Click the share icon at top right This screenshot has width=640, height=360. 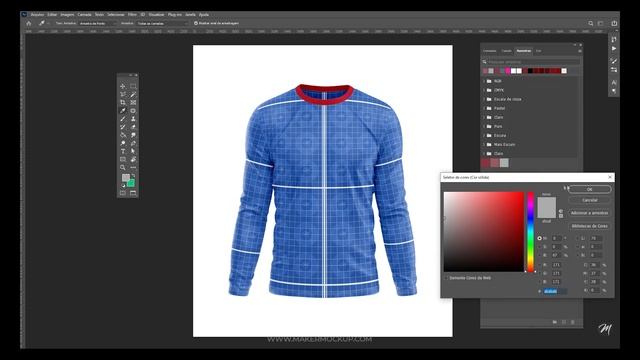614,23
